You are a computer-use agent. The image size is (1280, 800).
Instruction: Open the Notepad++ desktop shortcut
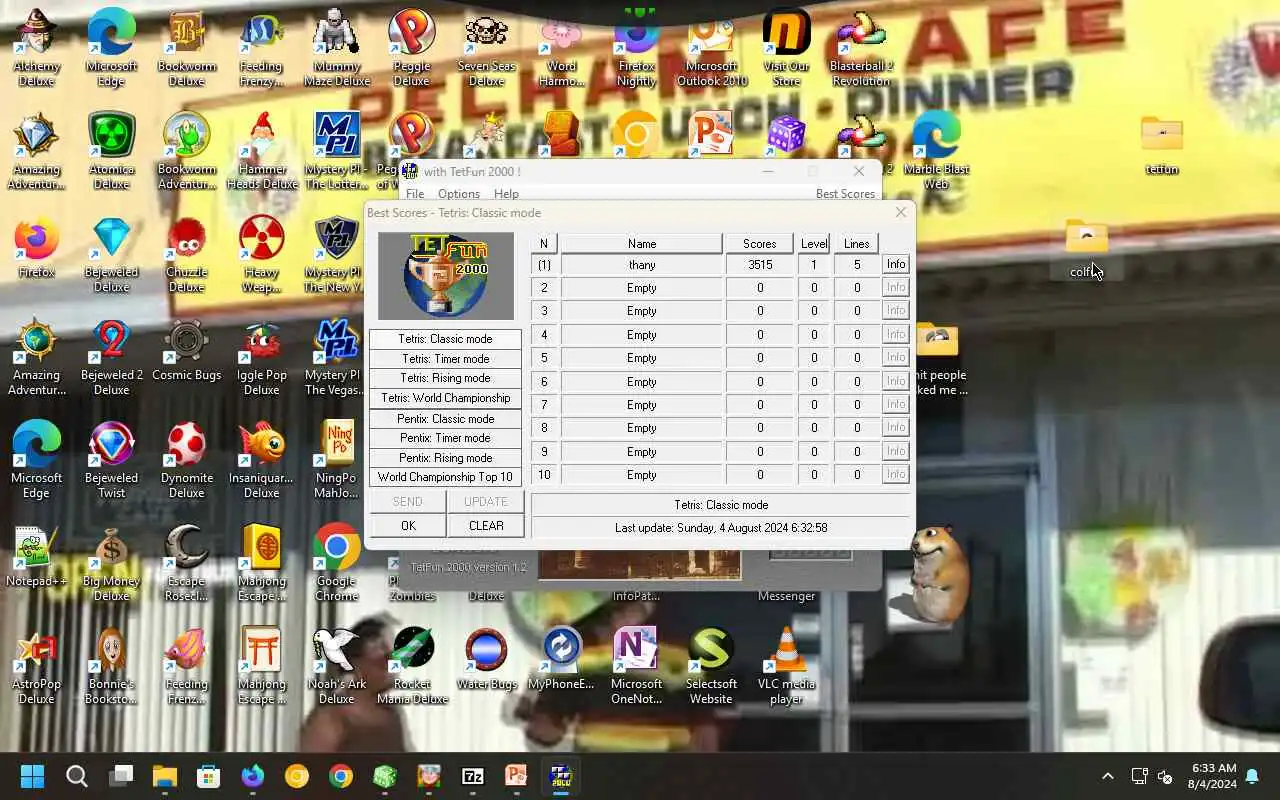click(37, 556)
